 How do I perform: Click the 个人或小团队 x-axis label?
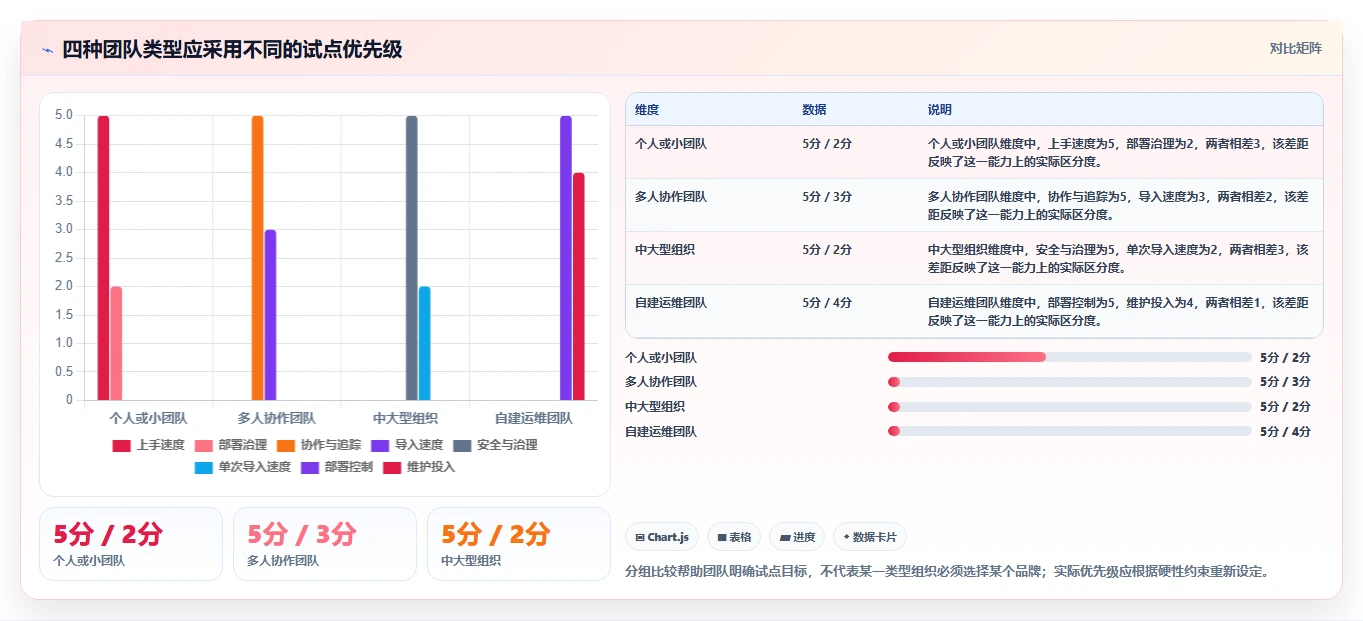click(x=148, y=418)
